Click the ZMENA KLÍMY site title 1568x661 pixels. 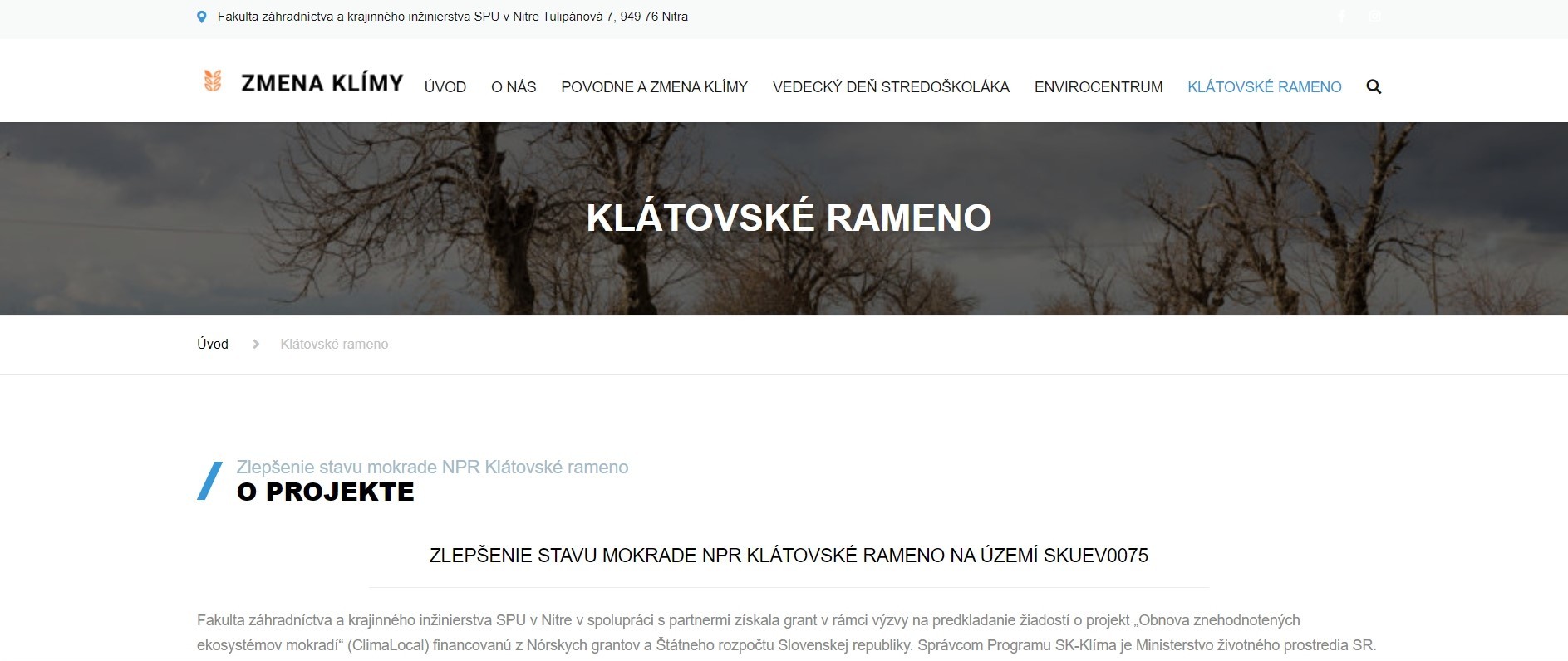tap(322, 82)
